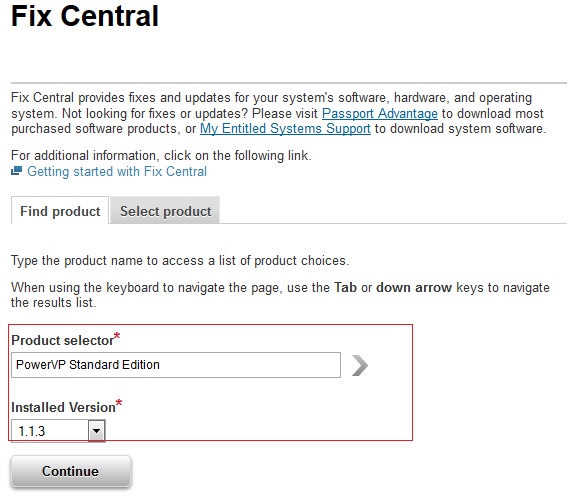Click the 'For additional information' sentence
Image resolution: width=572 pixels, height=501 pixels.
(161, 156)
